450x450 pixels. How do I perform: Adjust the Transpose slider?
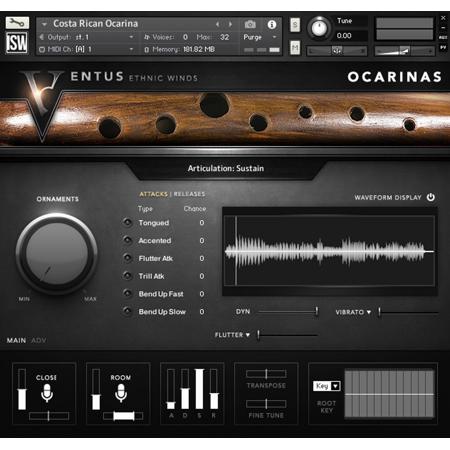pos(266,374)
